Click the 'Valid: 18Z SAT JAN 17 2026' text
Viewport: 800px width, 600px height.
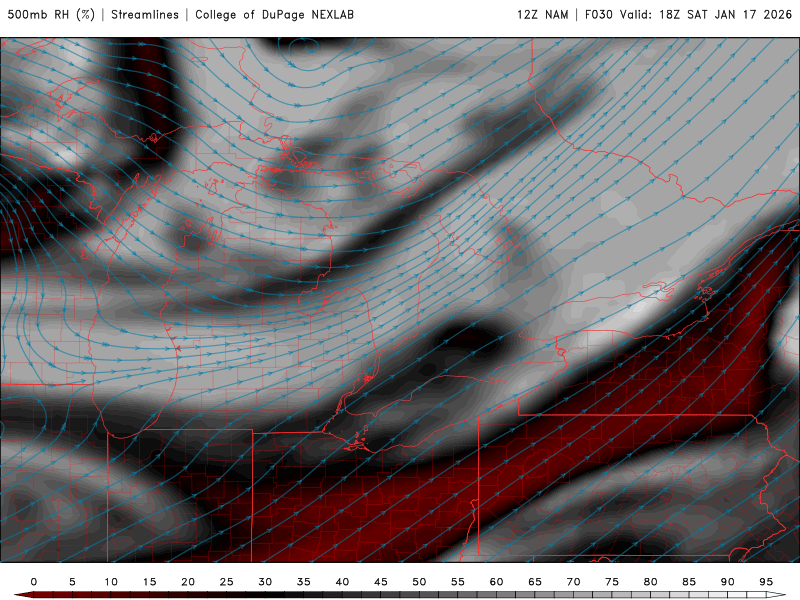click(706, 14)
